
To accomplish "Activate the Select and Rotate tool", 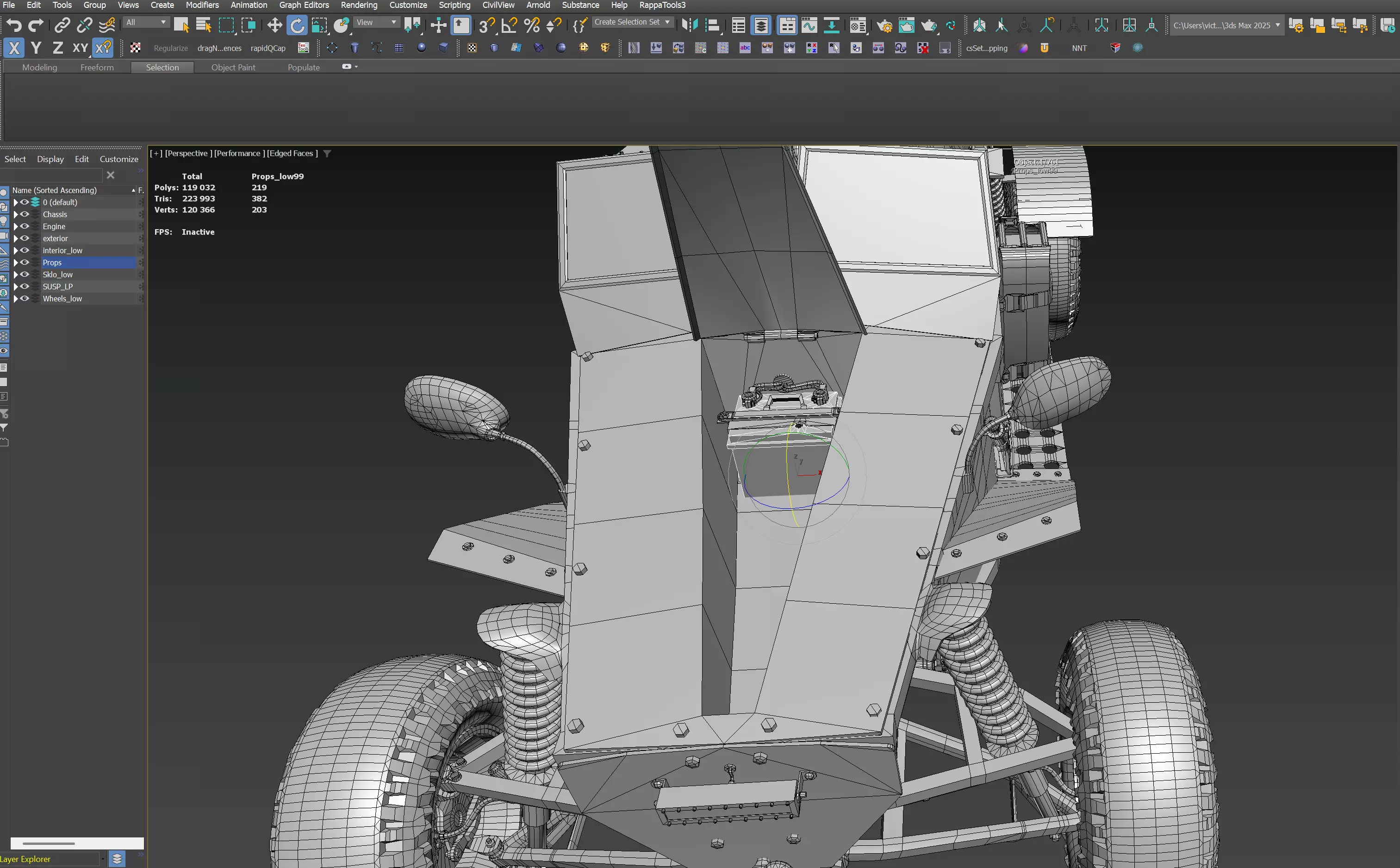I will coord(297,25).
